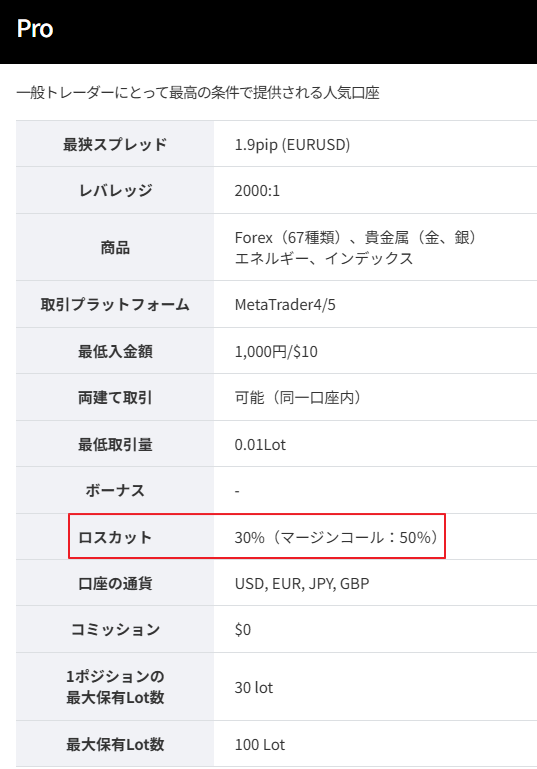This screenshot has width=537, height=769.
Task: Click the 100 Lot maximum holding value
Action: click(x=259, y=744)
